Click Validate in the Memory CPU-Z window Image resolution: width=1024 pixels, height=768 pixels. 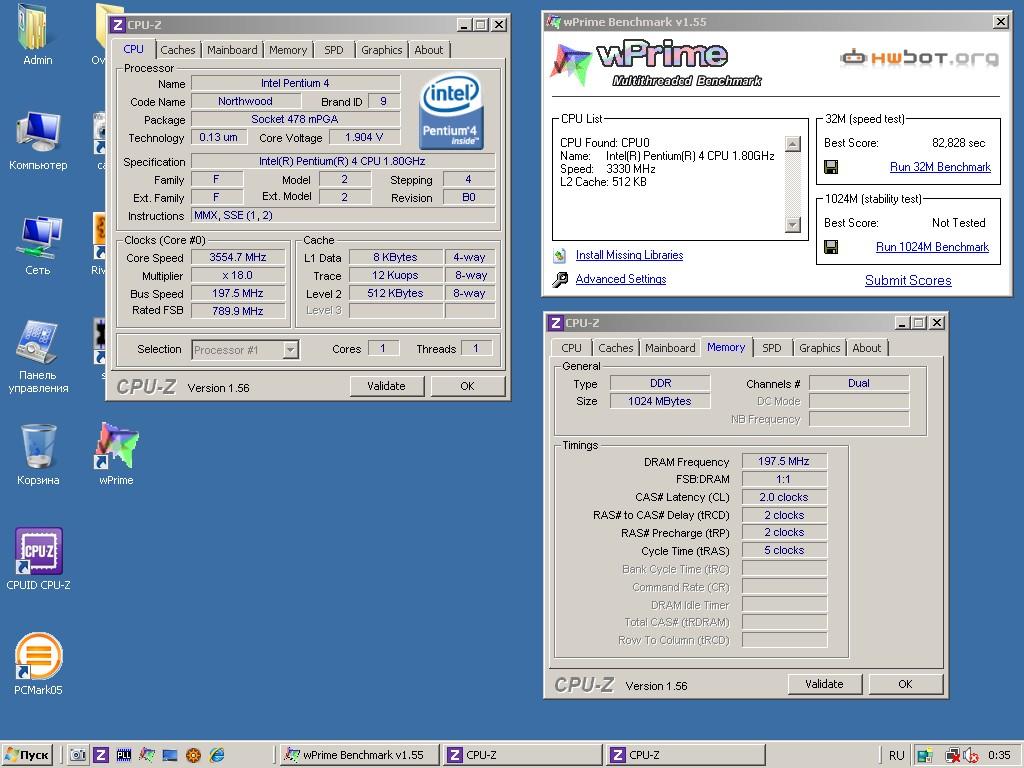pos(824,684)
